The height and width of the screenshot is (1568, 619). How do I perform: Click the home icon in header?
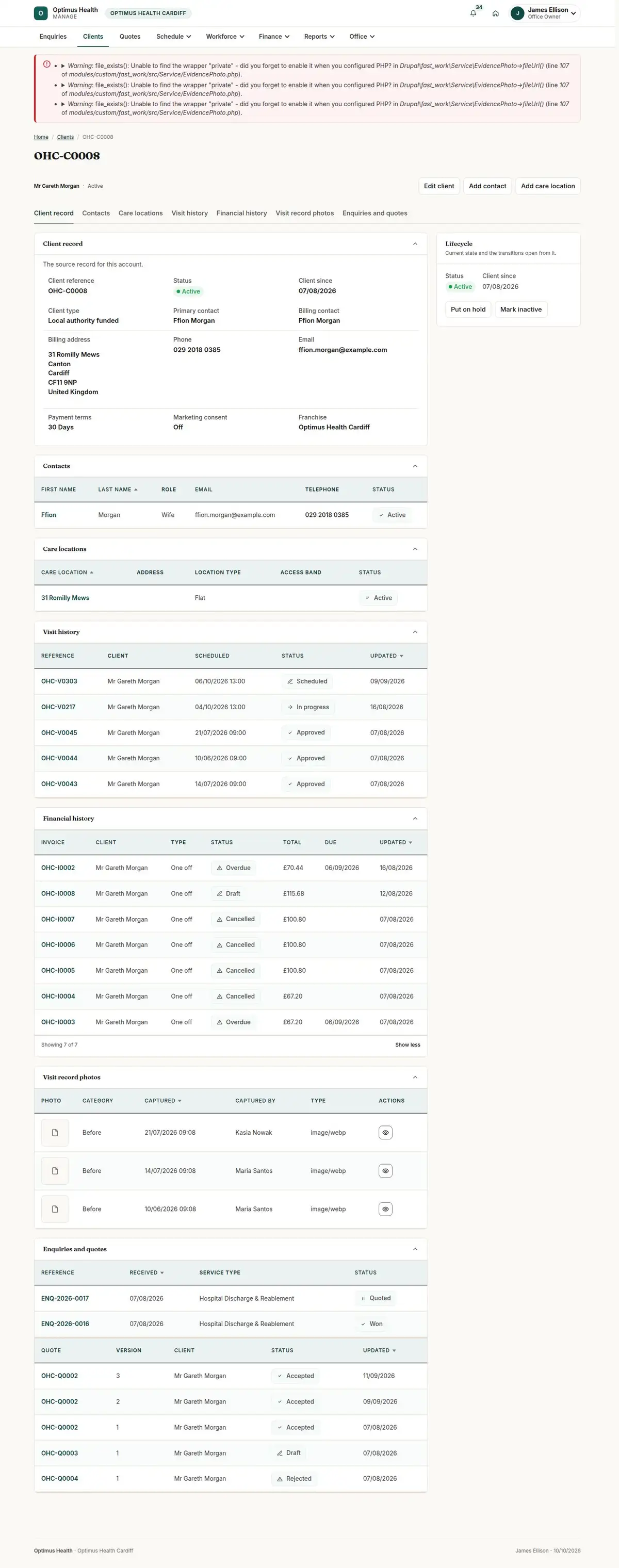pos(495,13)
